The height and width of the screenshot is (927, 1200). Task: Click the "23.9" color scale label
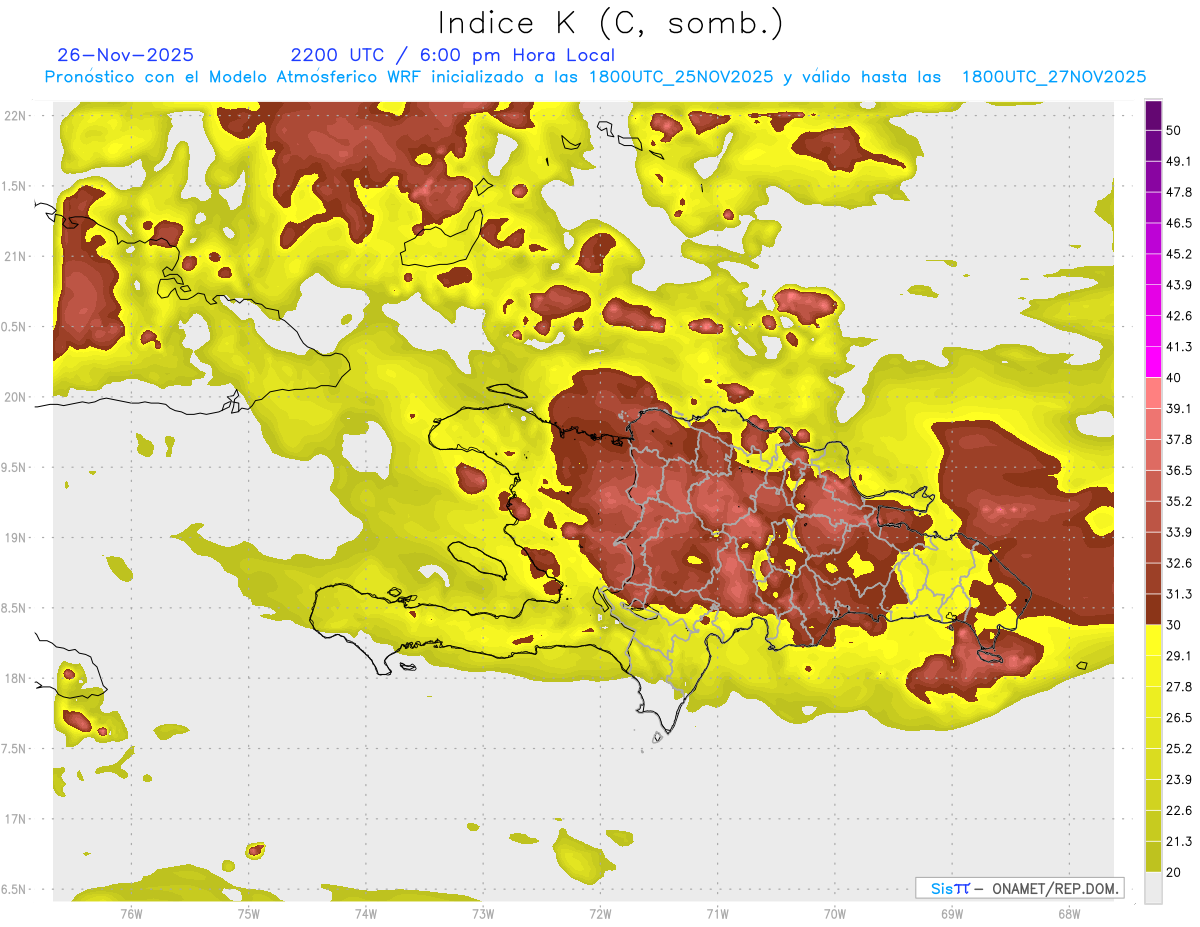(1178, 779)
